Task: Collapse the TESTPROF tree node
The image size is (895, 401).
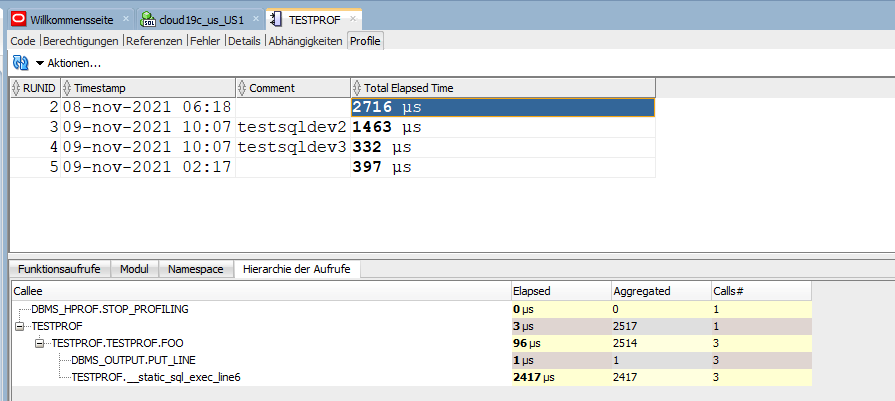Action: point(19,326)
